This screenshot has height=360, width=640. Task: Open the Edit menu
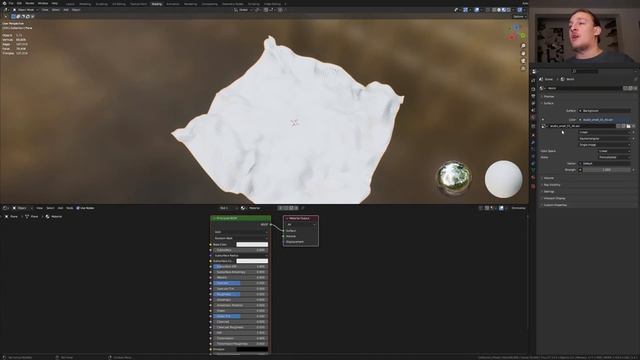pyautogui.click(x=19, y=3)
